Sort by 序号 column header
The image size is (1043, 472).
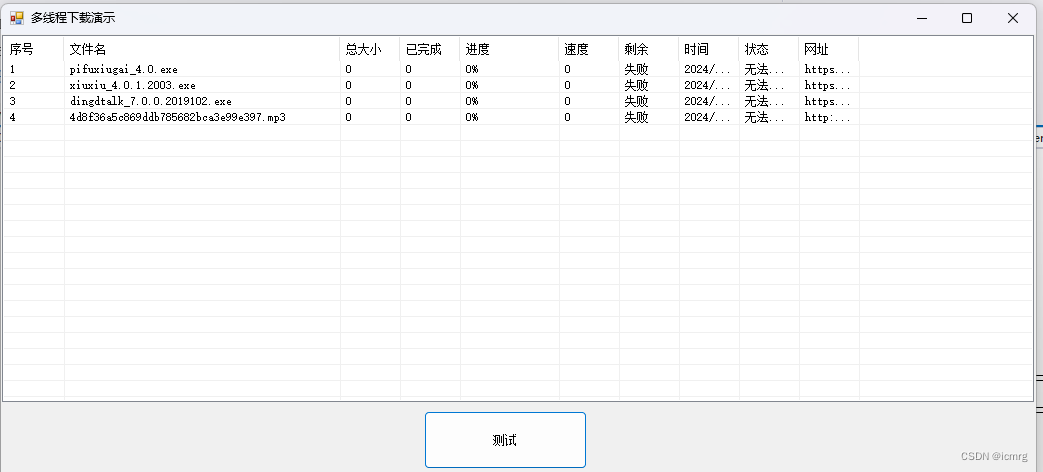pos(33,49)
